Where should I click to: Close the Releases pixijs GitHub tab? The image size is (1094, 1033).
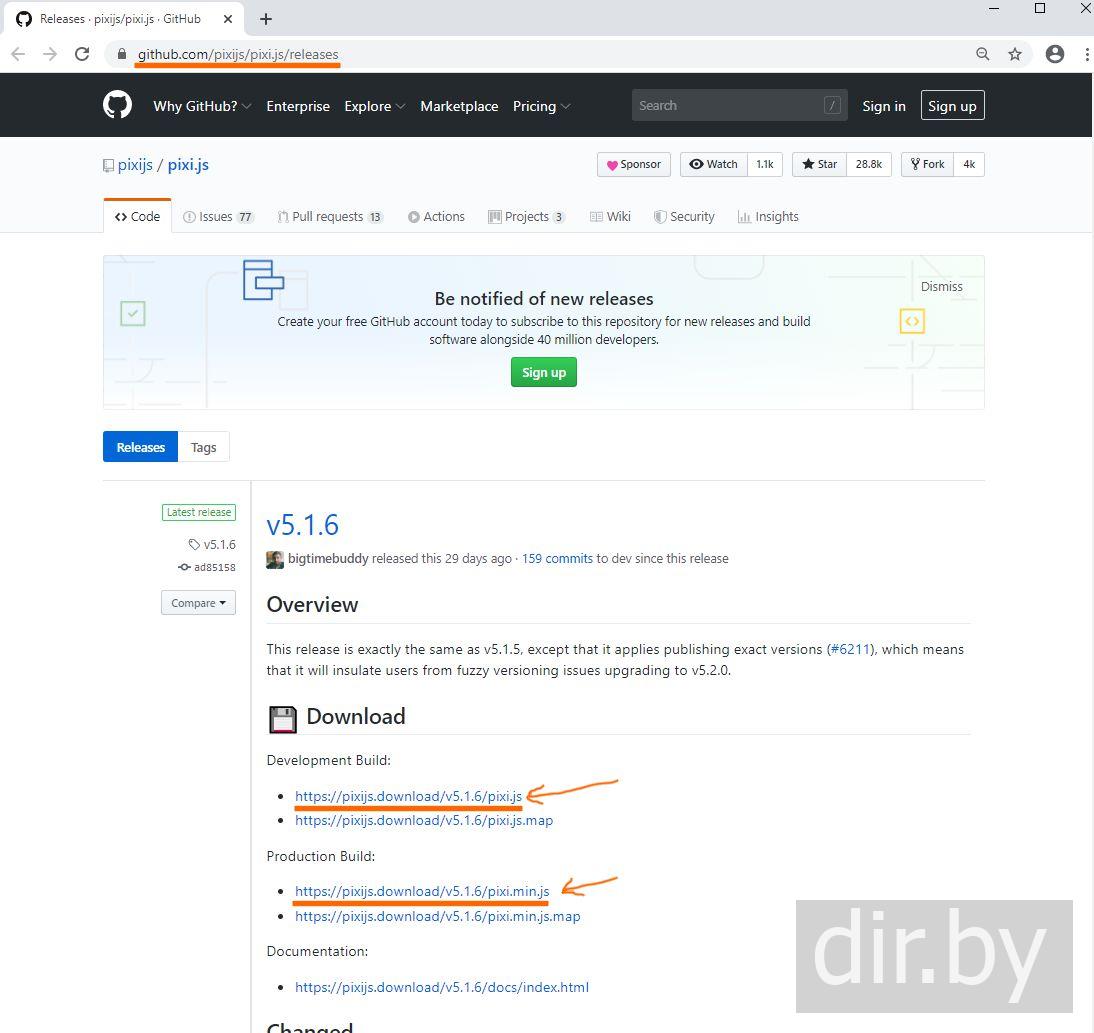227,19
